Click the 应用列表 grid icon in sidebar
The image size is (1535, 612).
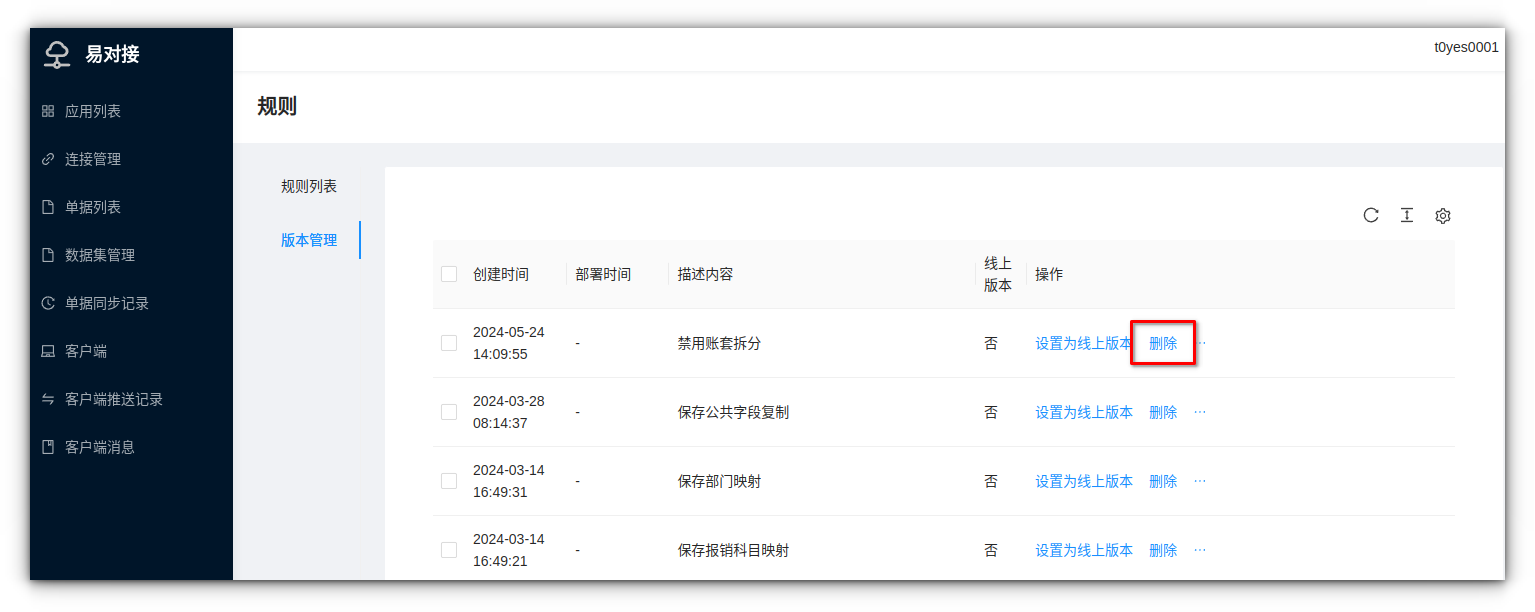(48, 111)
